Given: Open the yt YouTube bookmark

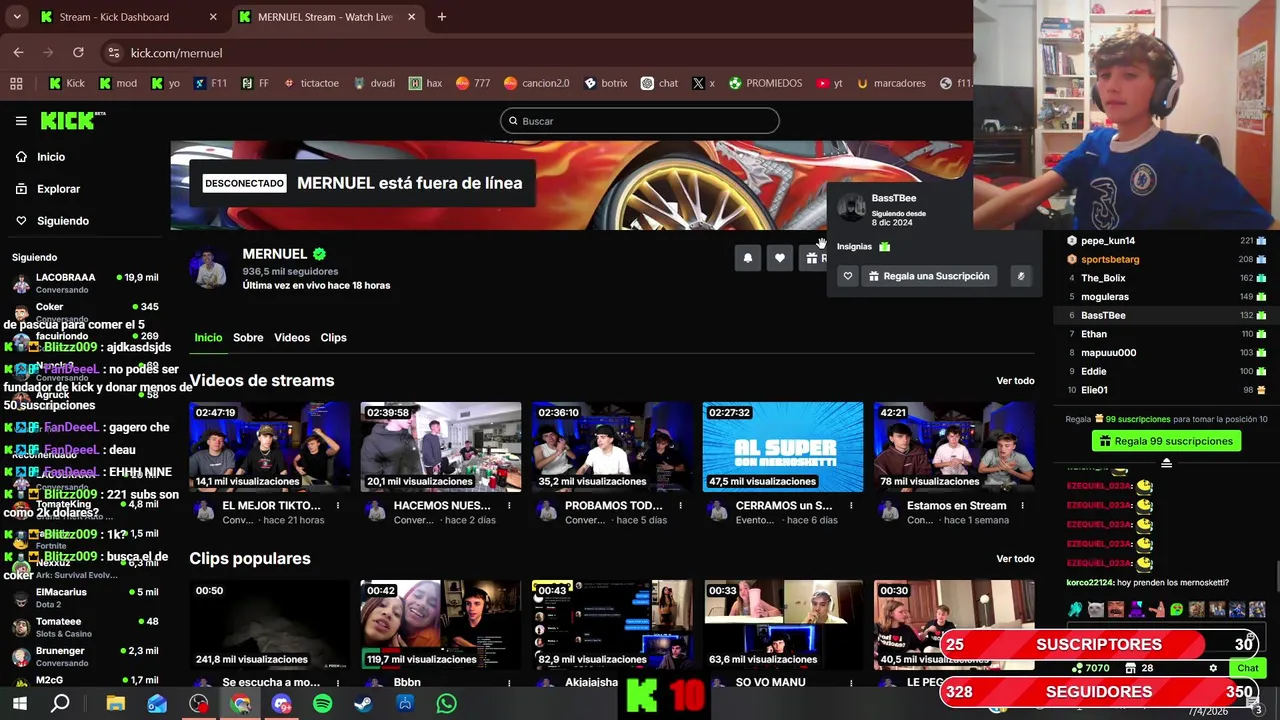Looking at the screenshot, I should 830,83.
